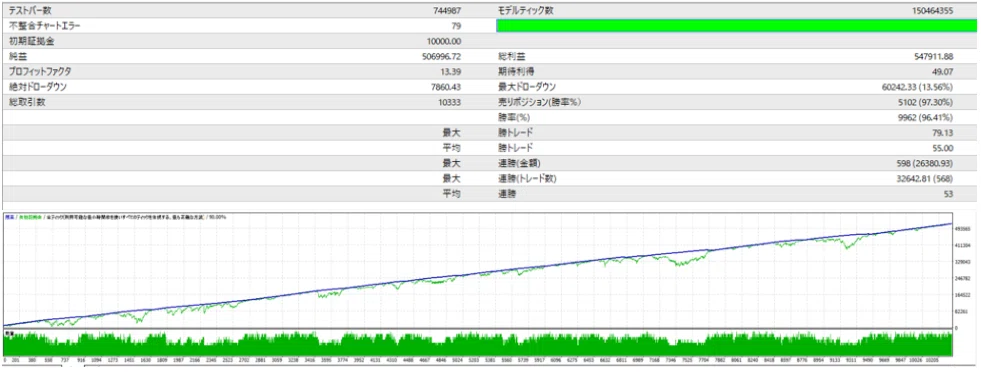Select the 最大ドローダウン label
This screenshot has width=981, height=372.
[527, 87]
